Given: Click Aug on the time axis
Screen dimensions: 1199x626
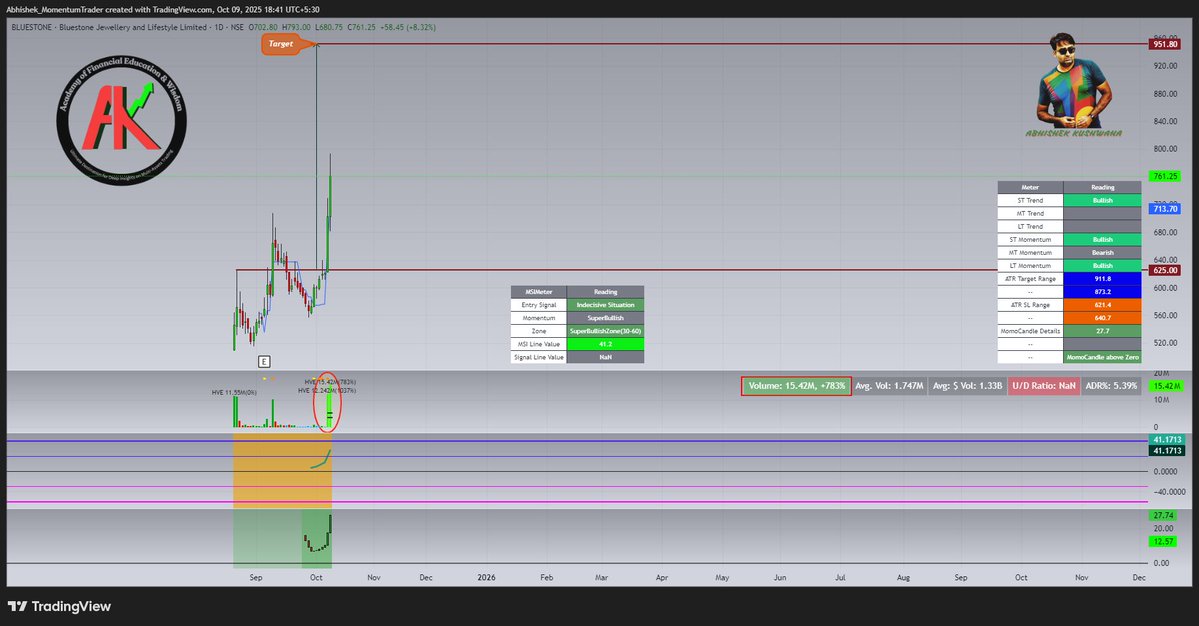Looking at the screenshot, I should click(903, 577).
